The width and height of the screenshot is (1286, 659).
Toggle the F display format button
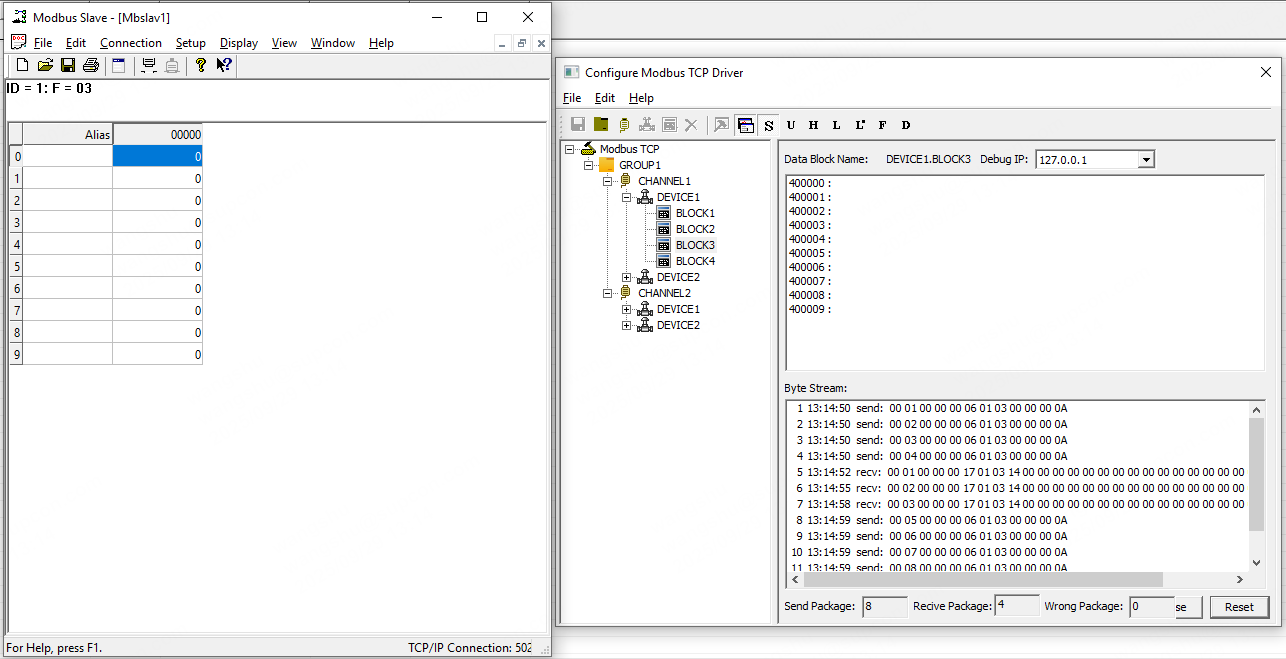click(x=882, y=125)
